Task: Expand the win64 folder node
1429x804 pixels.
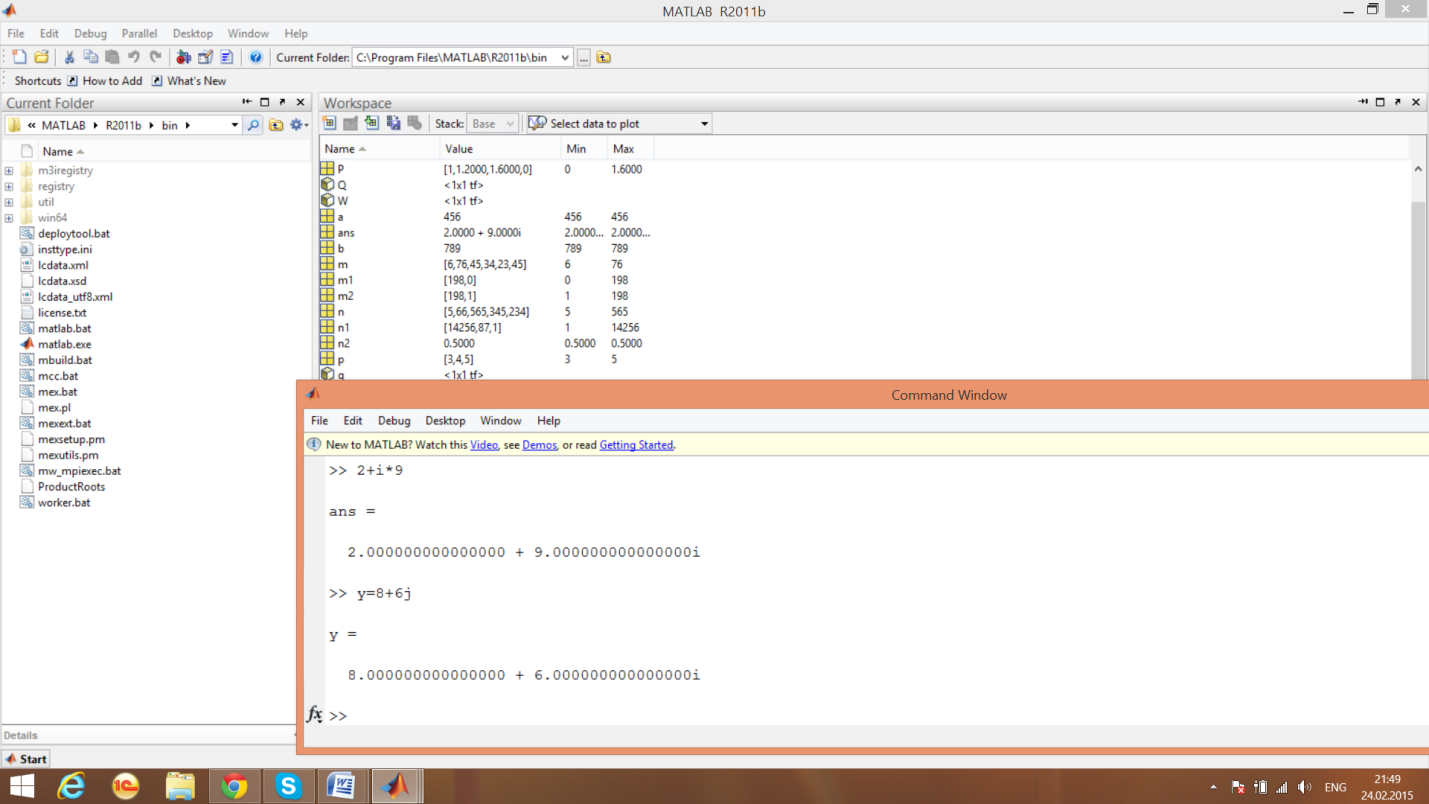Action: [x=9, y=218]
